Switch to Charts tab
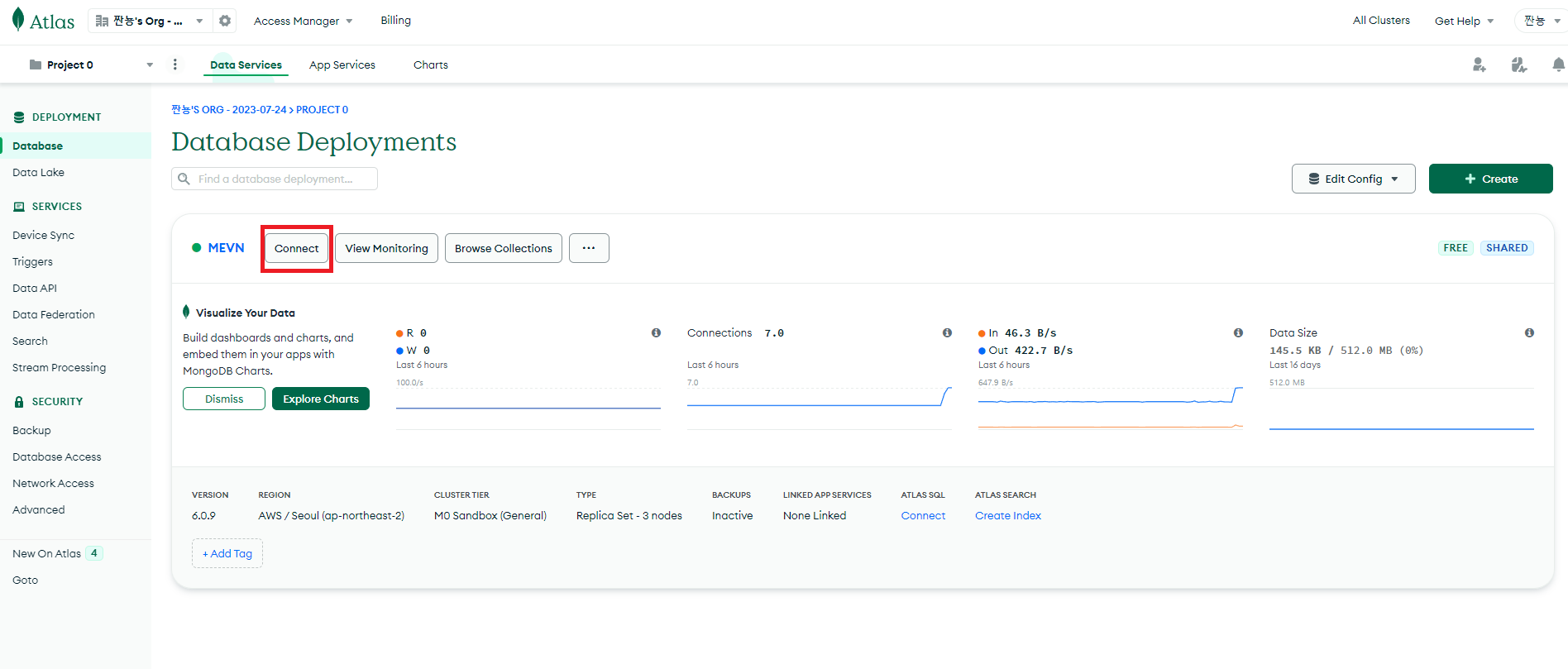Image resolution: width=1568 pixels, height=669 pixels. 431,65
